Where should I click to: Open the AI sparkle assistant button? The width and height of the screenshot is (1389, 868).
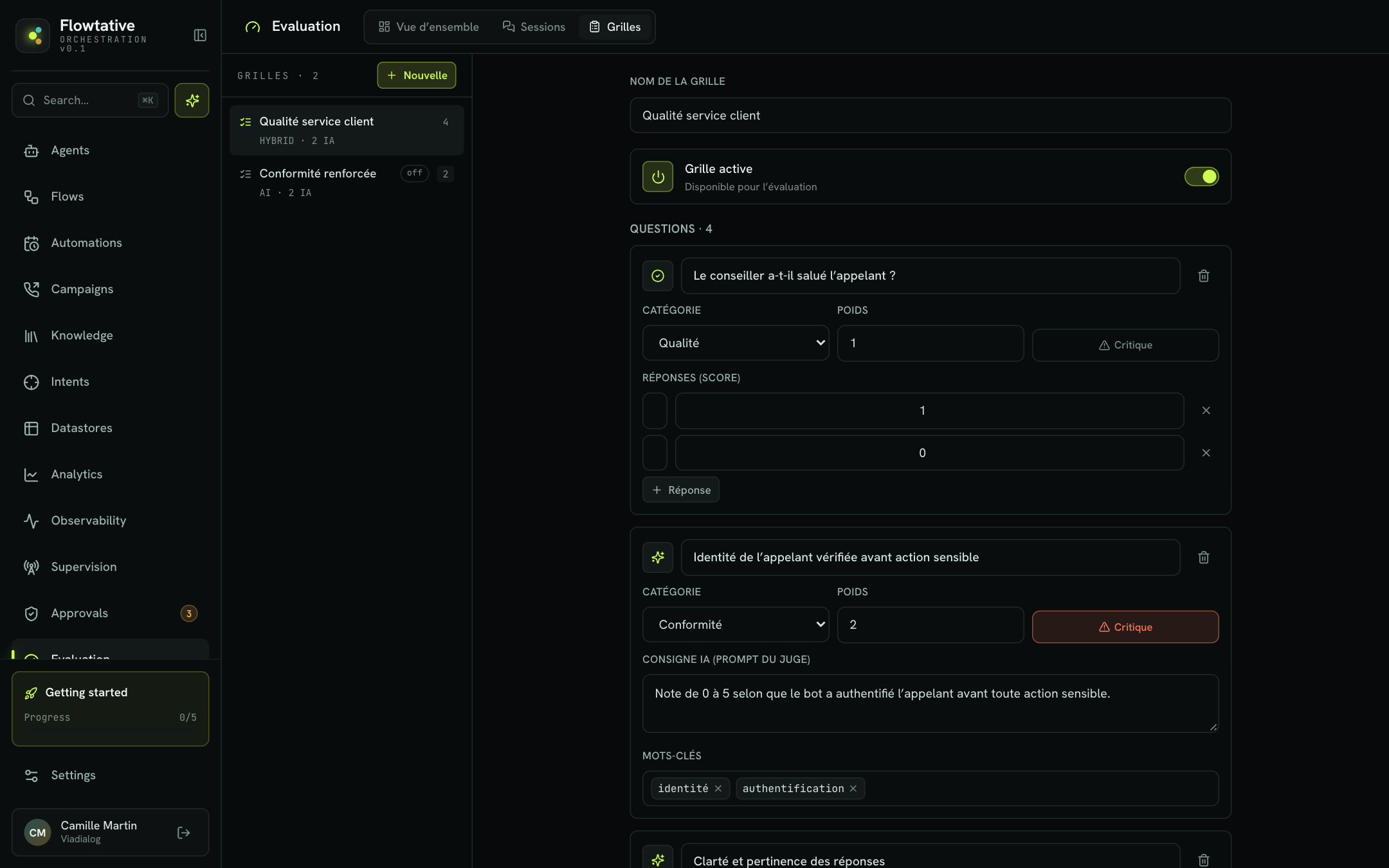(192, 100)
